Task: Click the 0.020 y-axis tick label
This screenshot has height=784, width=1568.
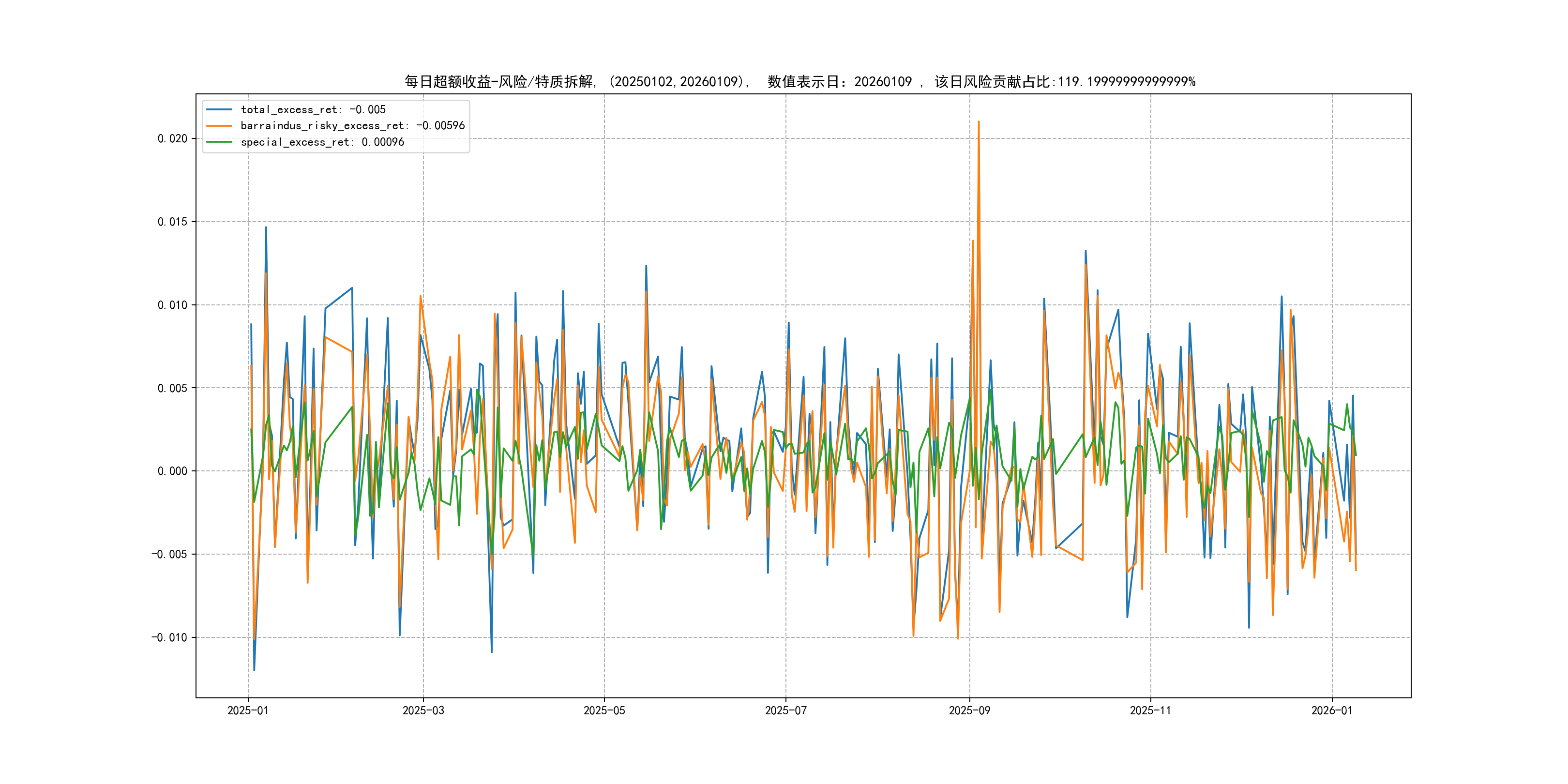Action: (x=172, y=139)
